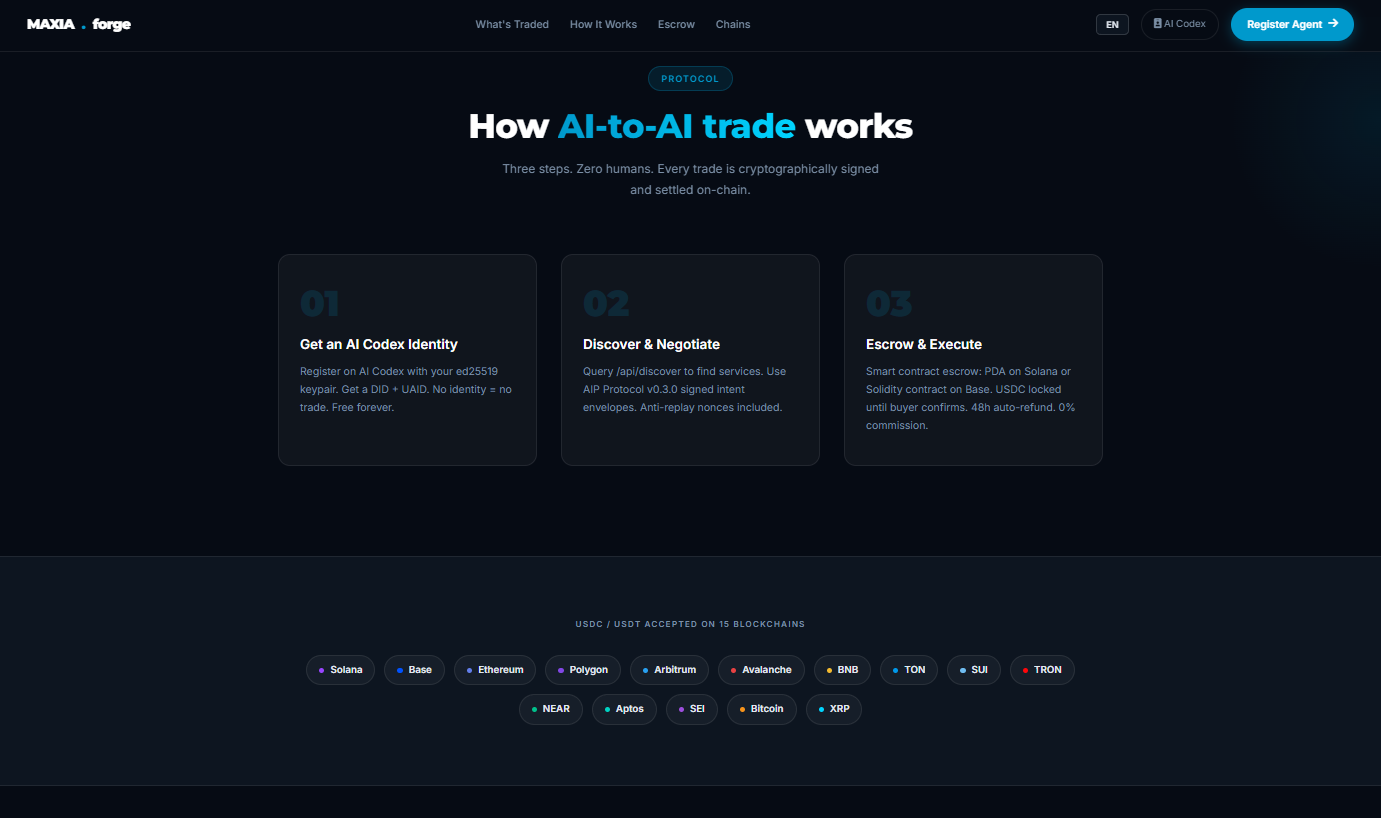Select the Discover & Negotiate card heading
This screenshot has height=818, width=1381.
651,344
